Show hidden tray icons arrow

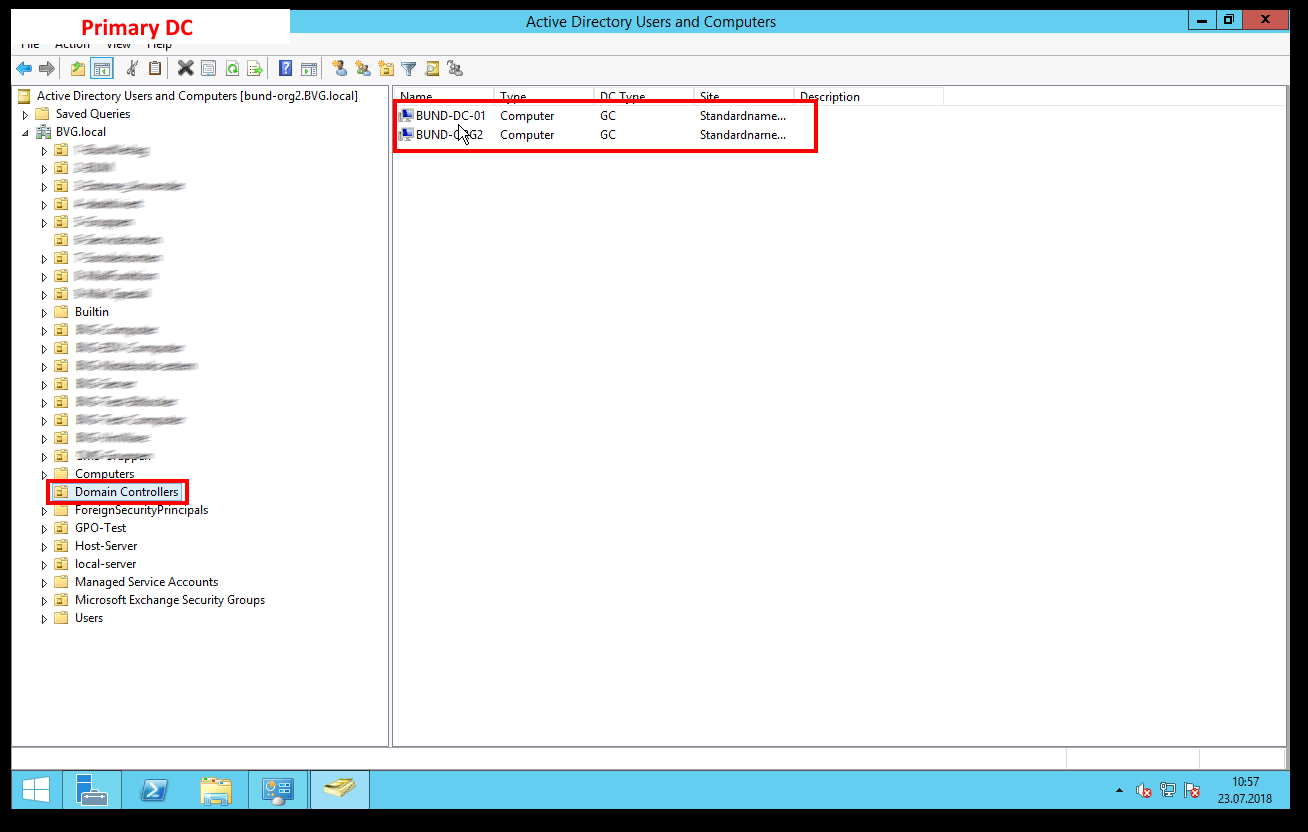tap(1119, 791)
